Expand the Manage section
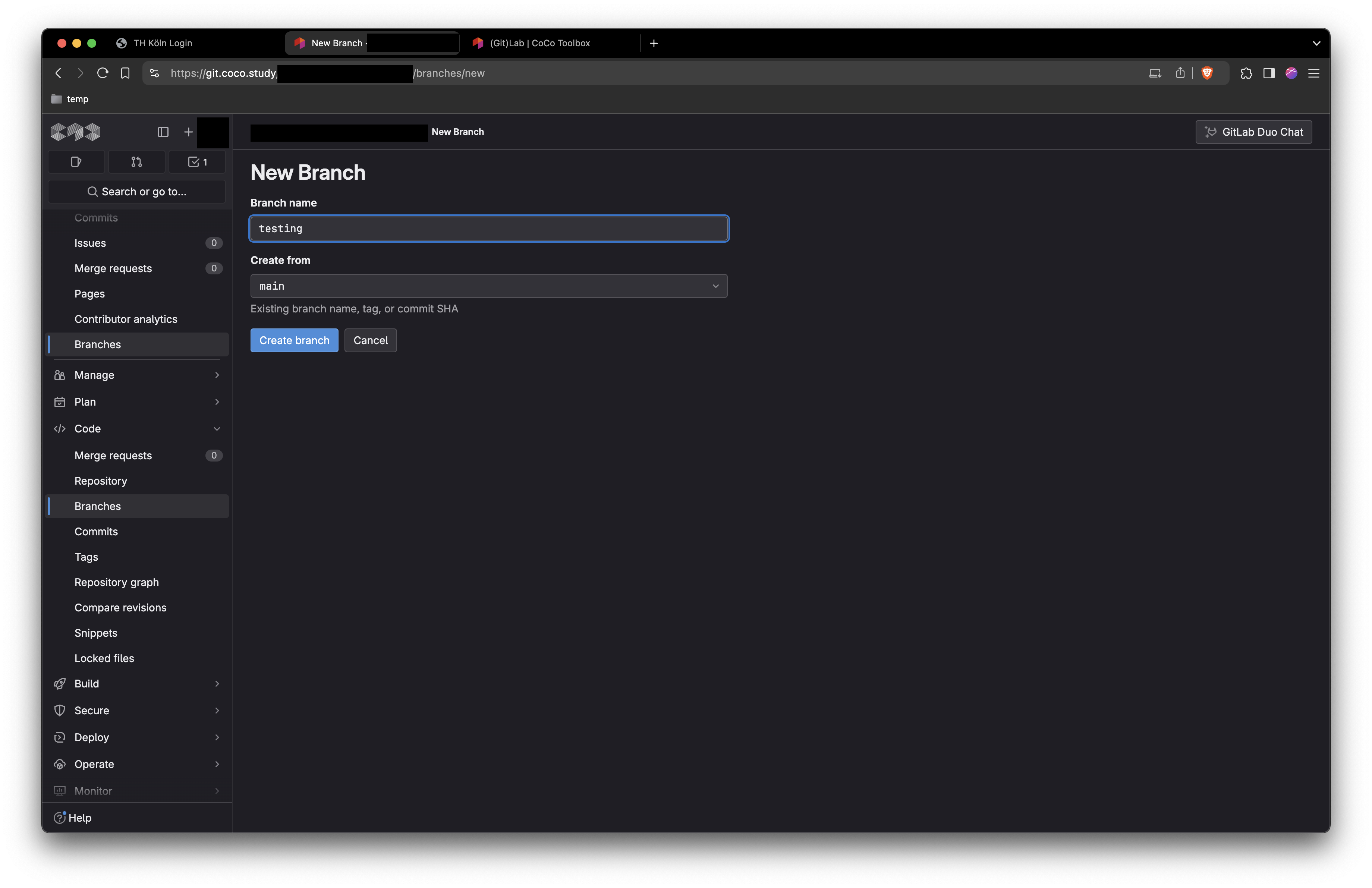 136,375
